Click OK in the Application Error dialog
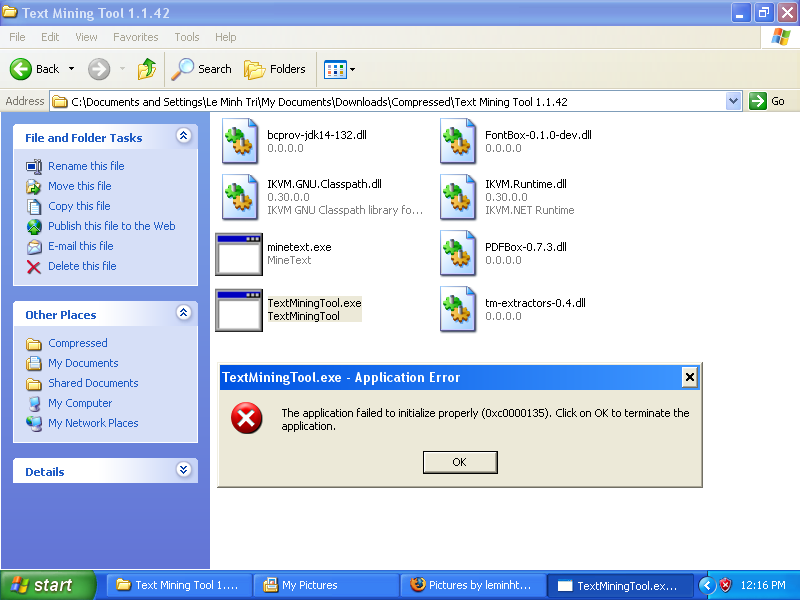This screenshot has height=600, width=800. coord(460,462)
